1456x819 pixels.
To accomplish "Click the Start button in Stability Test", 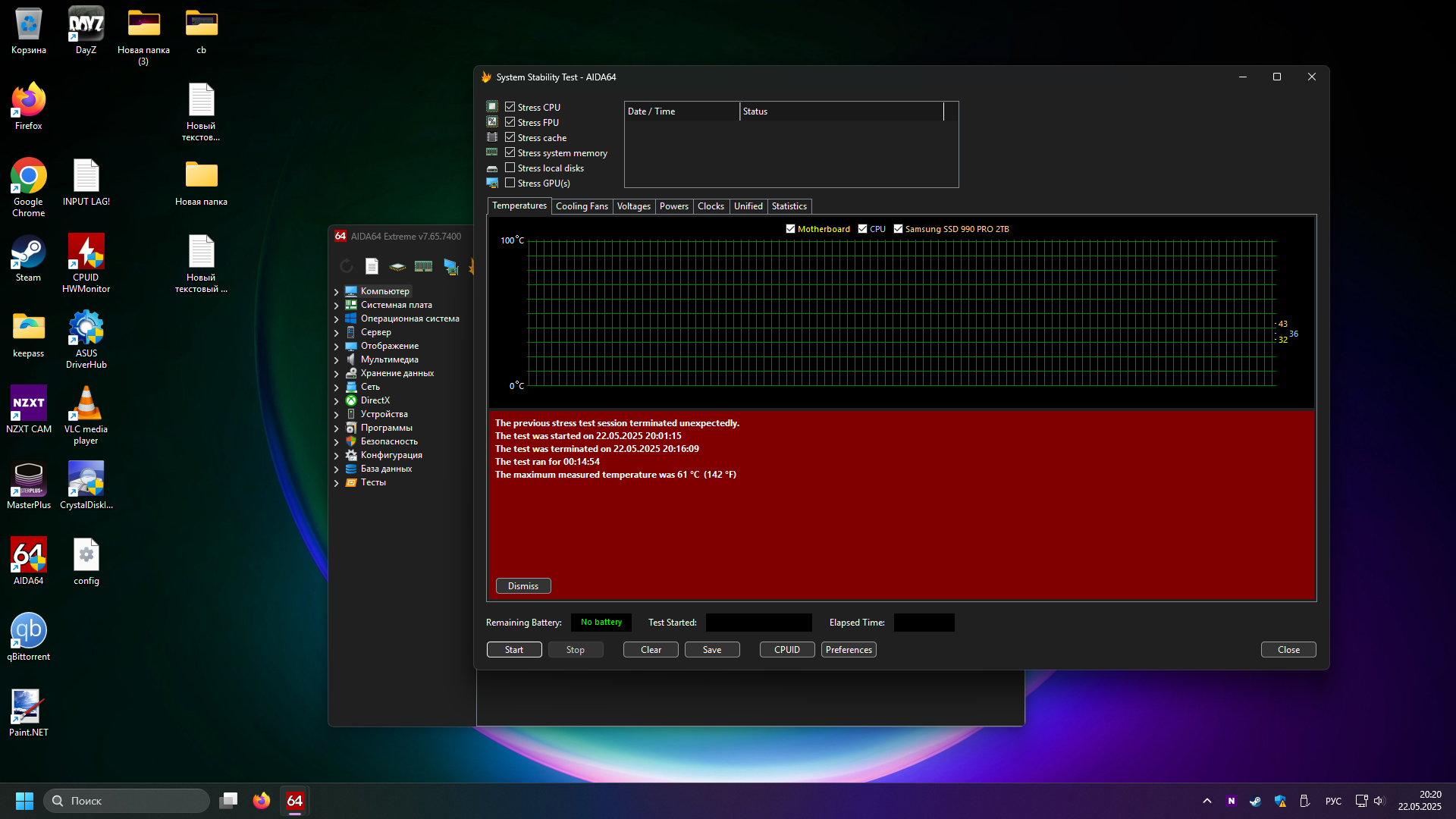I will [514, 650].
